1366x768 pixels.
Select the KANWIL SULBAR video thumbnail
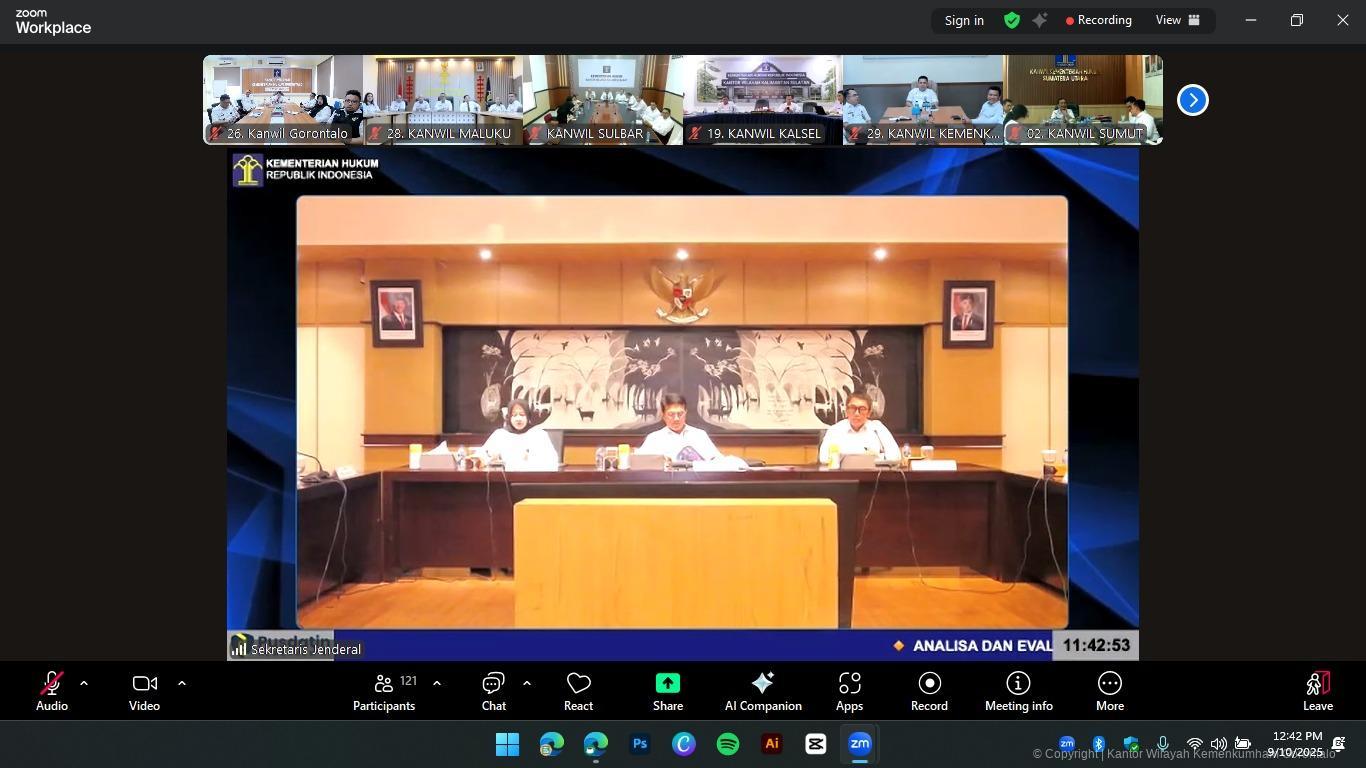pos(603,100)
